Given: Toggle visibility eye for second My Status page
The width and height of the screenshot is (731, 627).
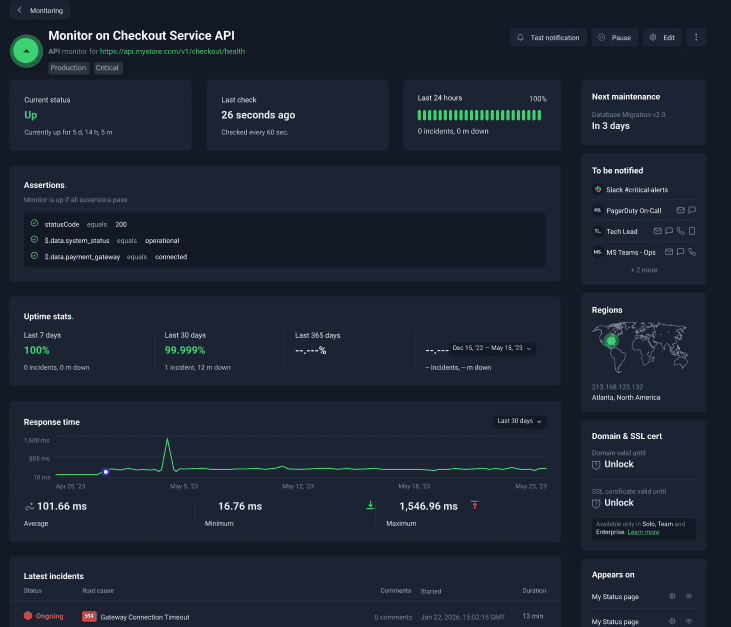Looking at the screenshot, I should (689, 621).
